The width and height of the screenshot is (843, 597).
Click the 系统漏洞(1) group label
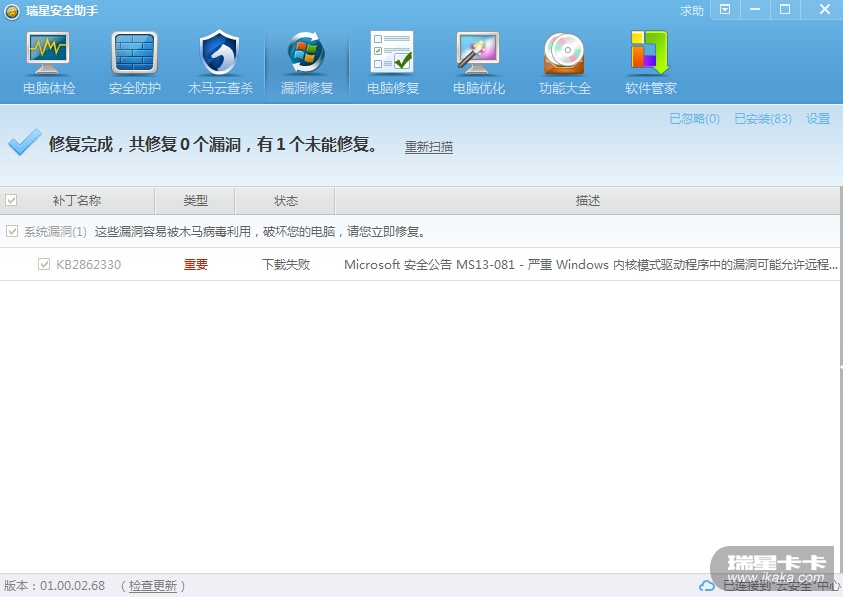point(55,232)
